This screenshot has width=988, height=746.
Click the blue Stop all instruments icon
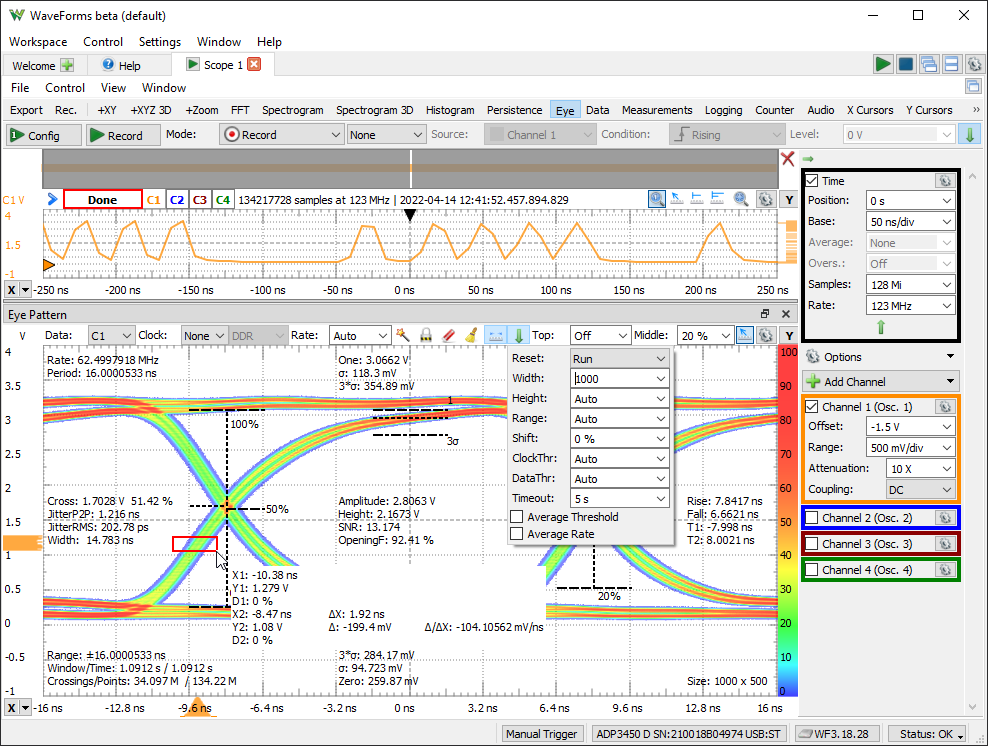tap(905, 64)
